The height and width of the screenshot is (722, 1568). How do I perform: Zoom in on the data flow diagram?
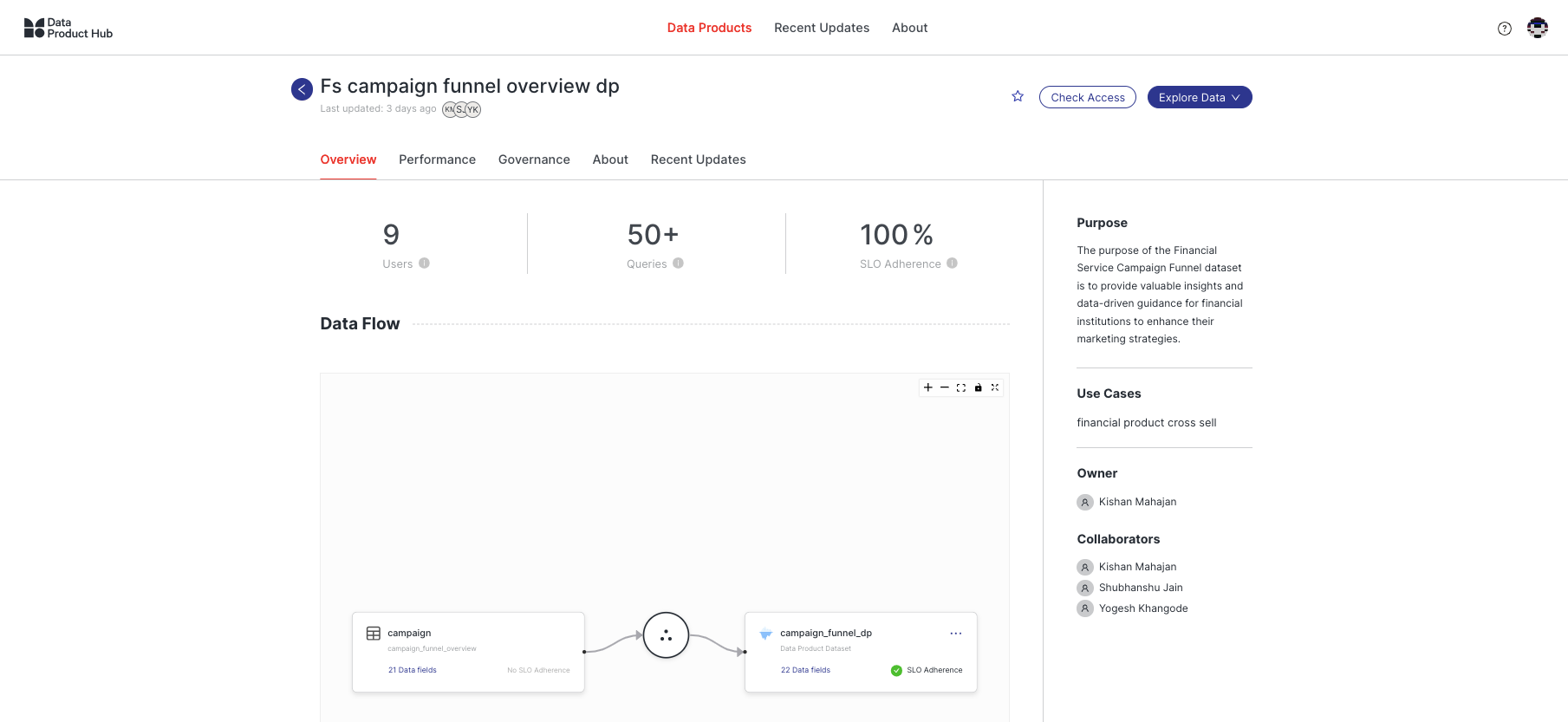(x=928, y=387)
